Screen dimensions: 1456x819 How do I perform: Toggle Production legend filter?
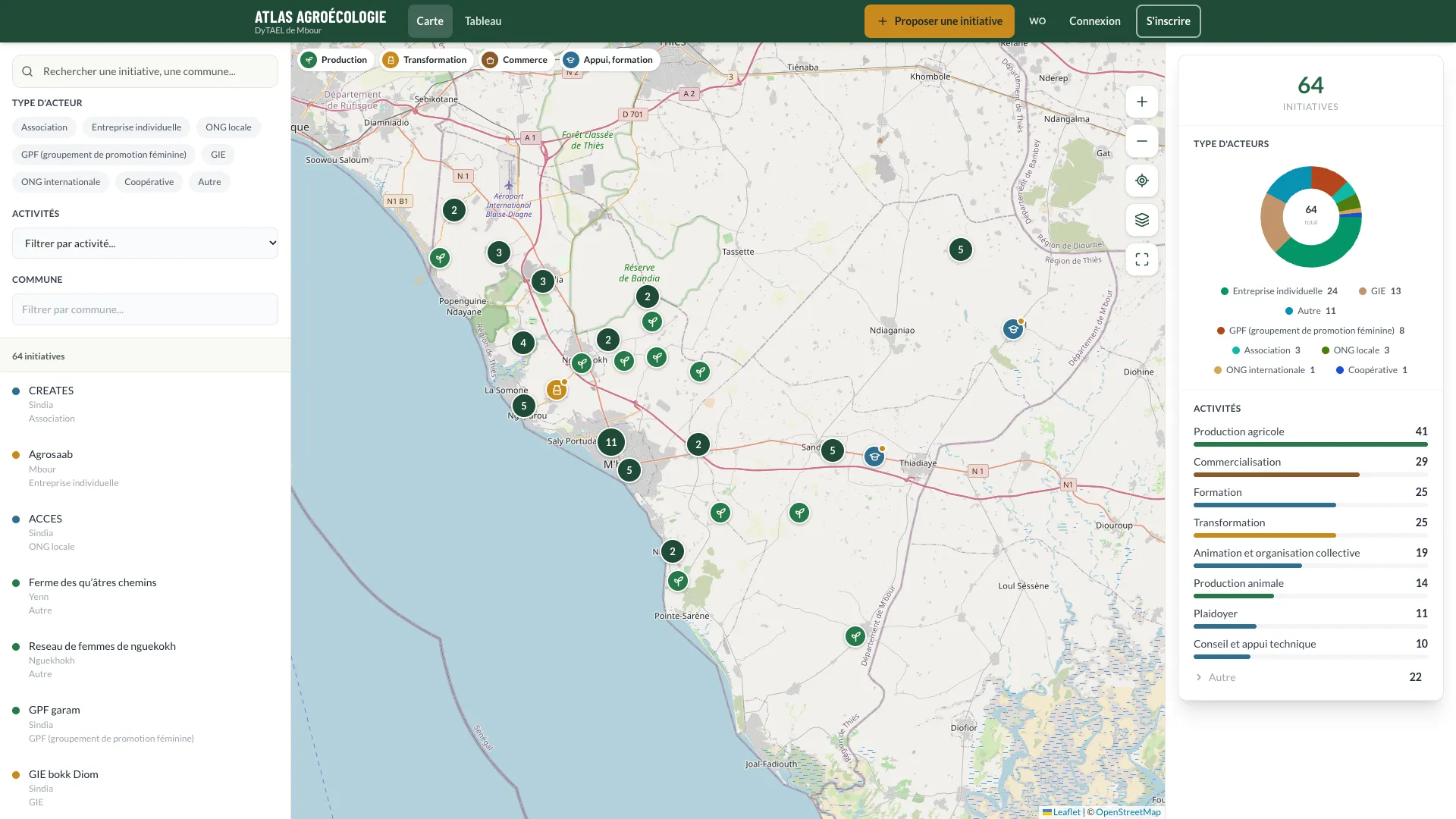(x=334, y=60)
